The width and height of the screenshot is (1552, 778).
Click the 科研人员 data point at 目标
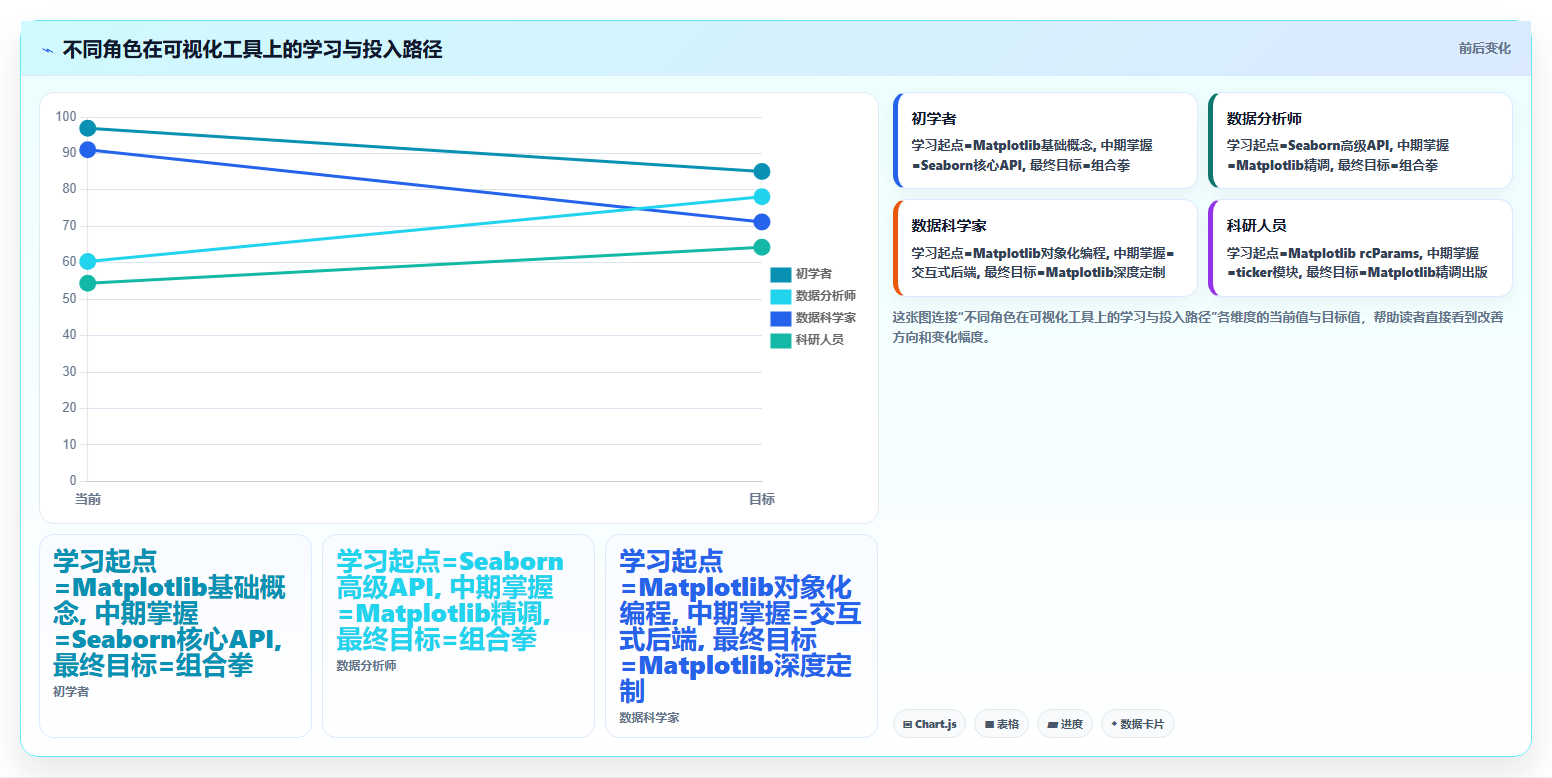762,247
